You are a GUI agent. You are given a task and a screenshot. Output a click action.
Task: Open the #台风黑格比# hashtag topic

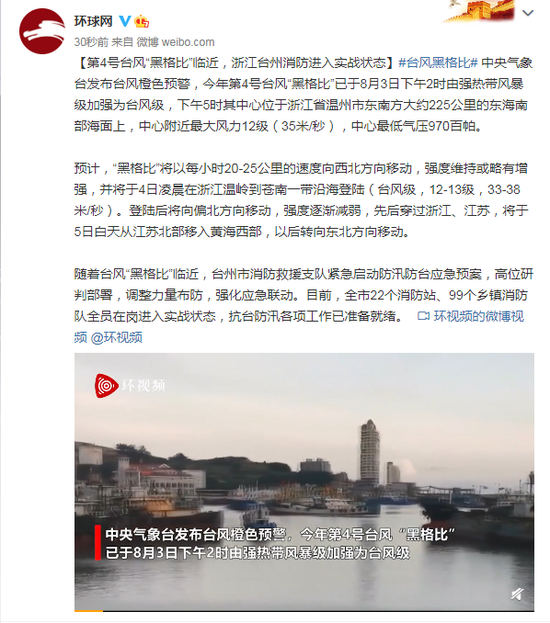pos(438,63)
